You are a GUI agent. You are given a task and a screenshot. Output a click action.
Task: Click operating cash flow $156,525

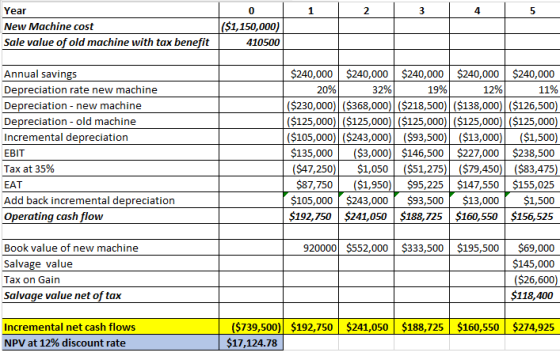tap(532, 216)
